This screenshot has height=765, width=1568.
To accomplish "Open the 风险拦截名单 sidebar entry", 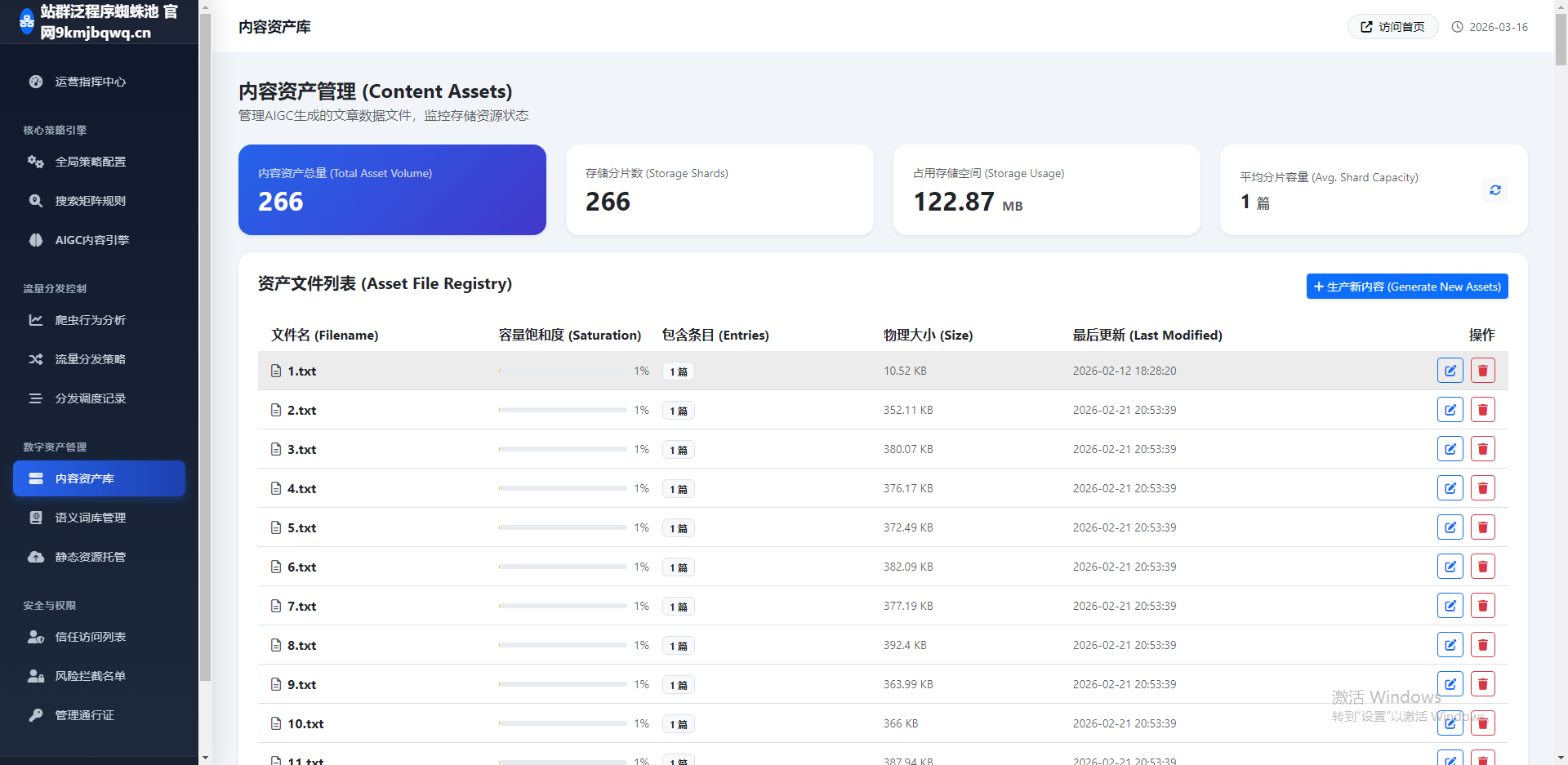I will tap(90, 676).
